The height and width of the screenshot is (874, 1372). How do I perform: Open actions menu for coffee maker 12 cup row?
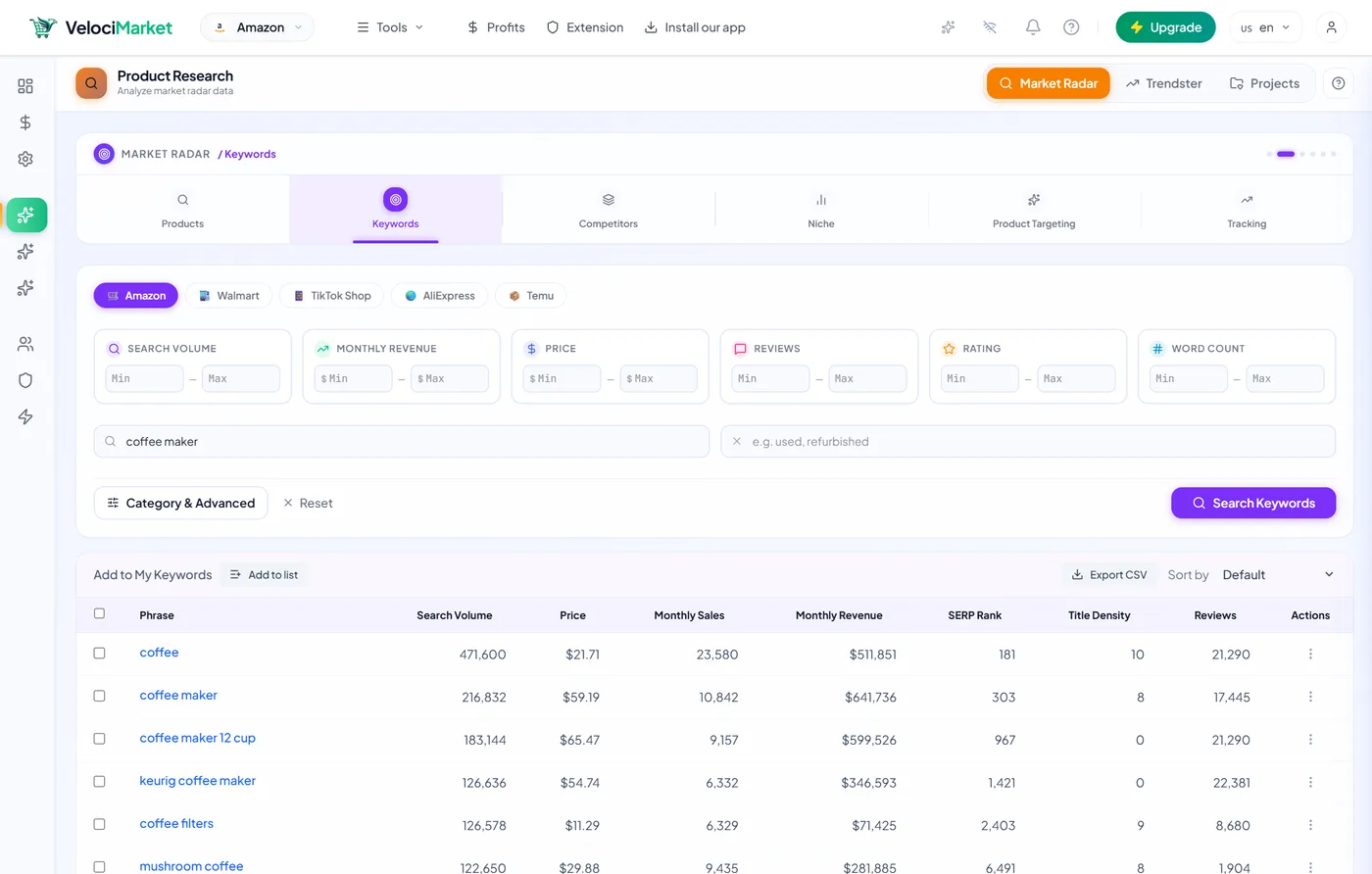(1310, 740)
